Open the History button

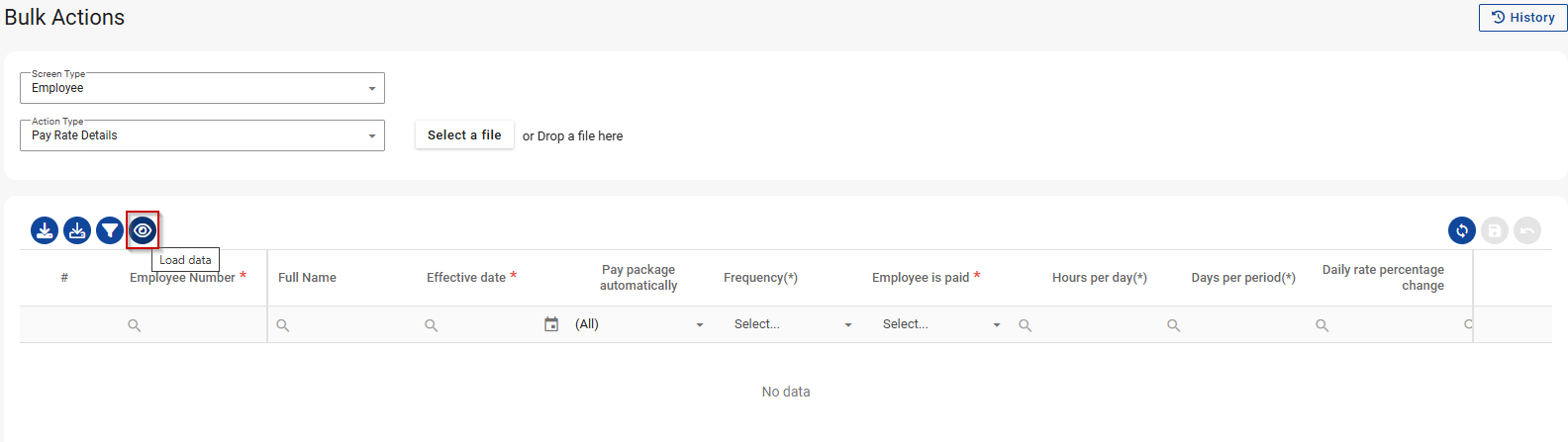[1522, 18]
